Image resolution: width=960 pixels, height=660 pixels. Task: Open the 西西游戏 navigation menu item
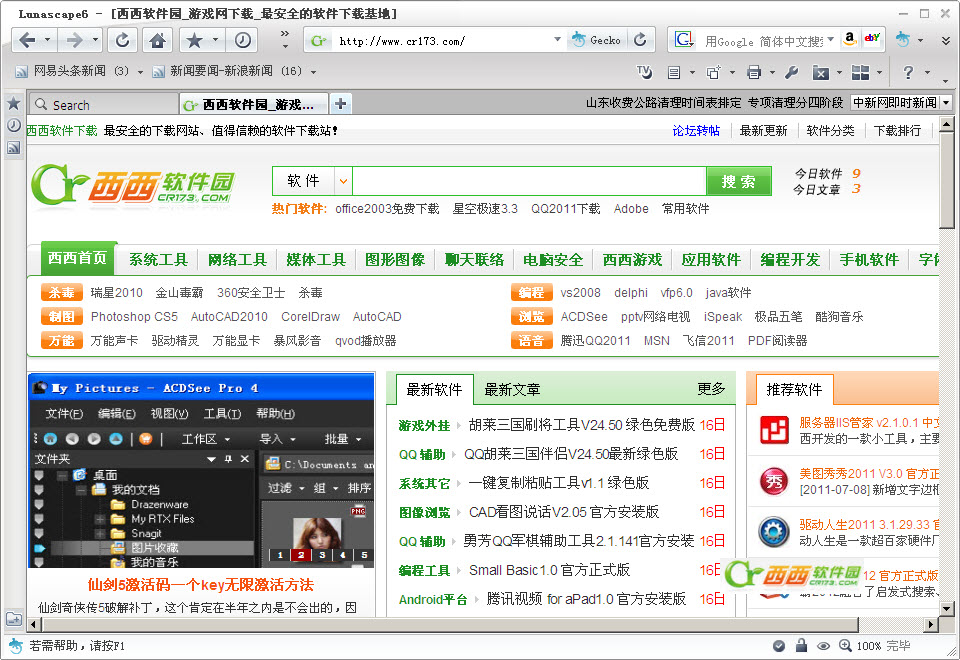(632, 260)
